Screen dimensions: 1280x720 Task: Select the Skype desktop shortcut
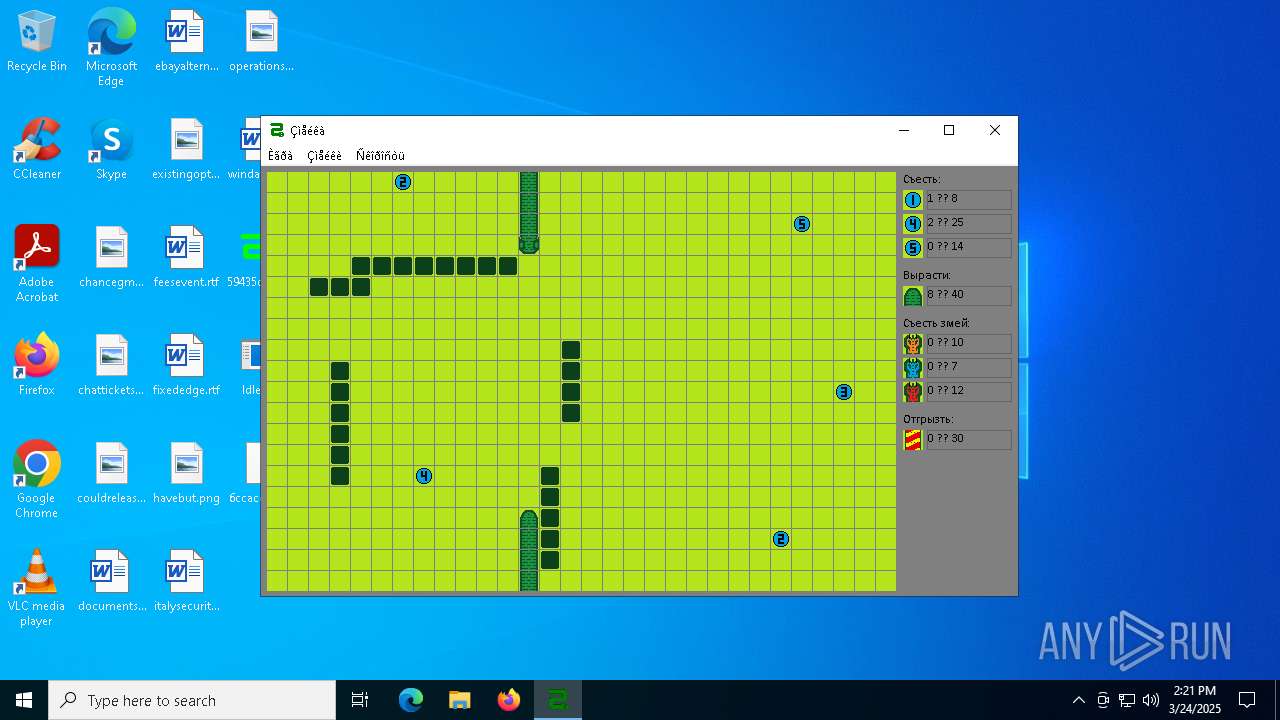(x=111, y=150)
